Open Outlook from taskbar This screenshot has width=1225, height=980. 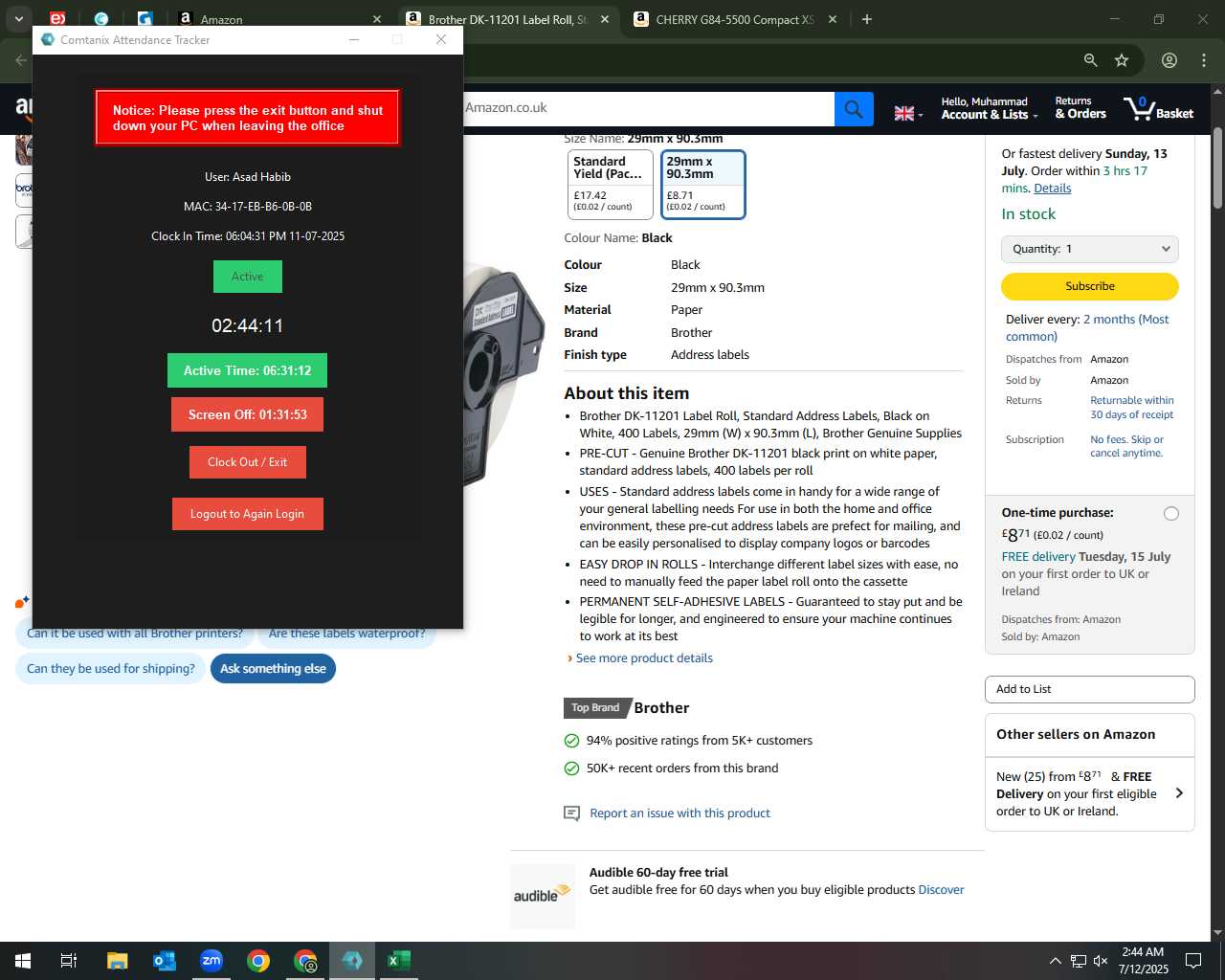pyautogui.click(x=164, y=961)
